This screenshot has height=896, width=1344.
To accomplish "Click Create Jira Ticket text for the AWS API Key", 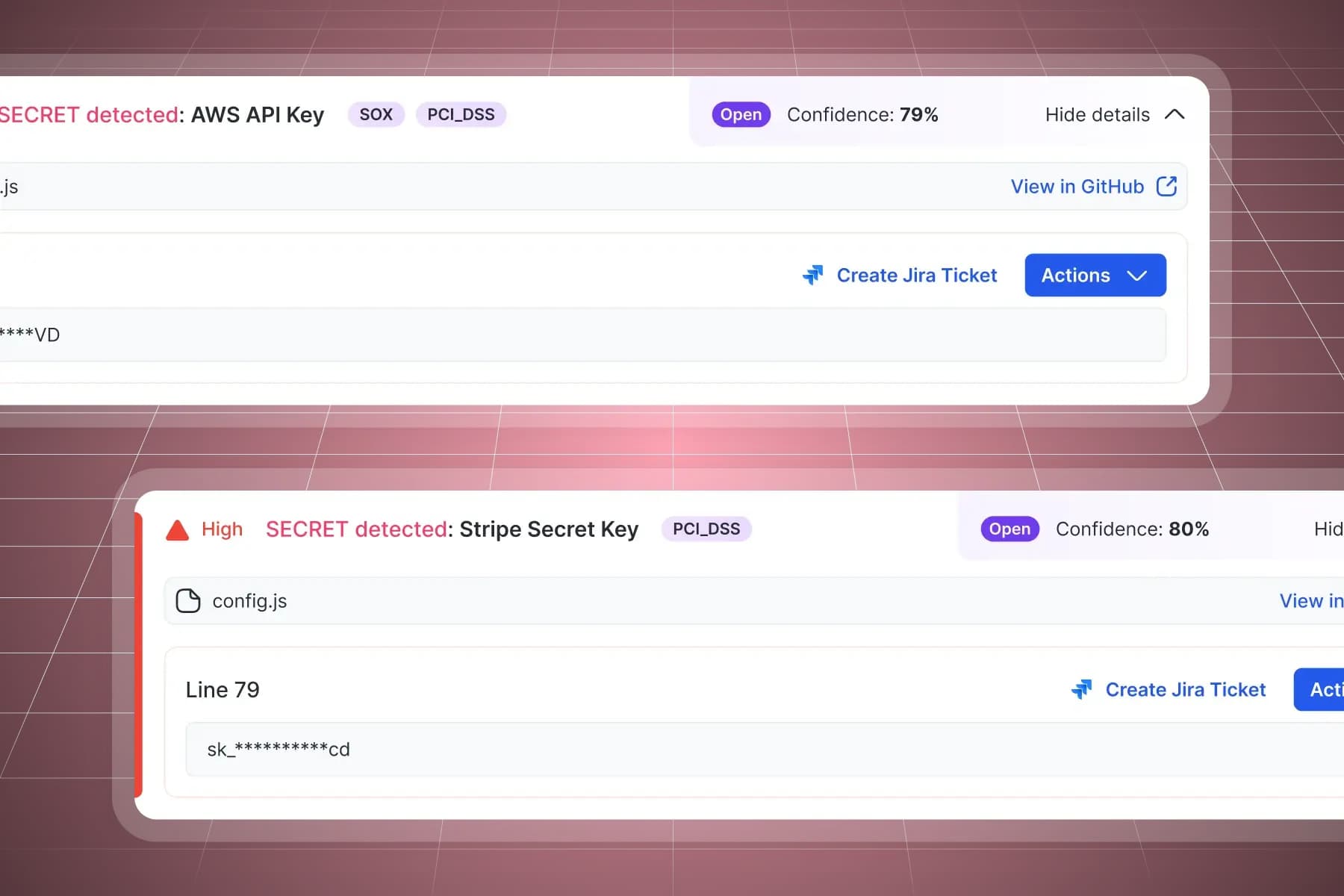I will (x=916, y=275).
